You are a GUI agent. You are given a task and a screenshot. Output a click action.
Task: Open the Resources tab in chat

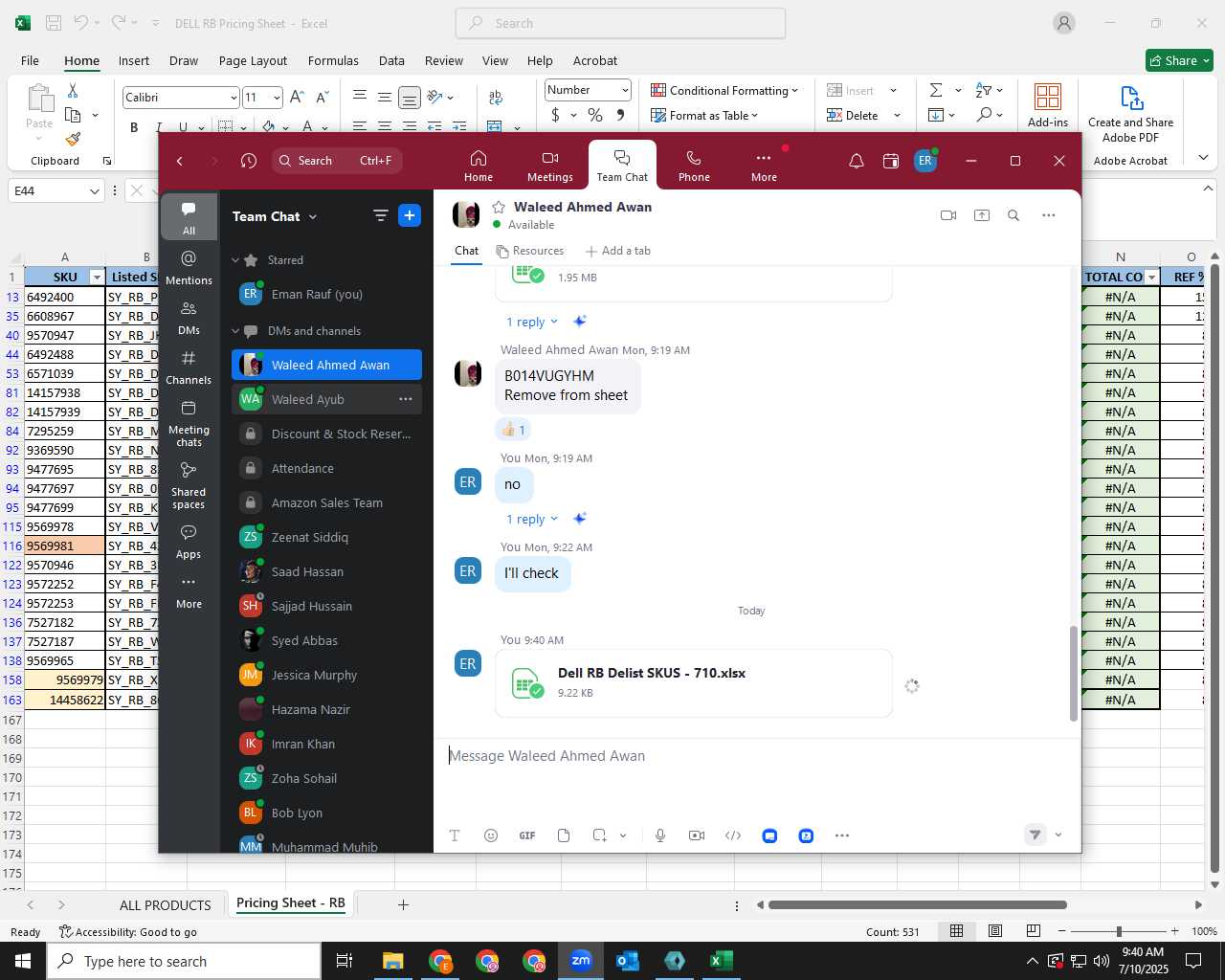pyautogui.click(x=529, y=251)
